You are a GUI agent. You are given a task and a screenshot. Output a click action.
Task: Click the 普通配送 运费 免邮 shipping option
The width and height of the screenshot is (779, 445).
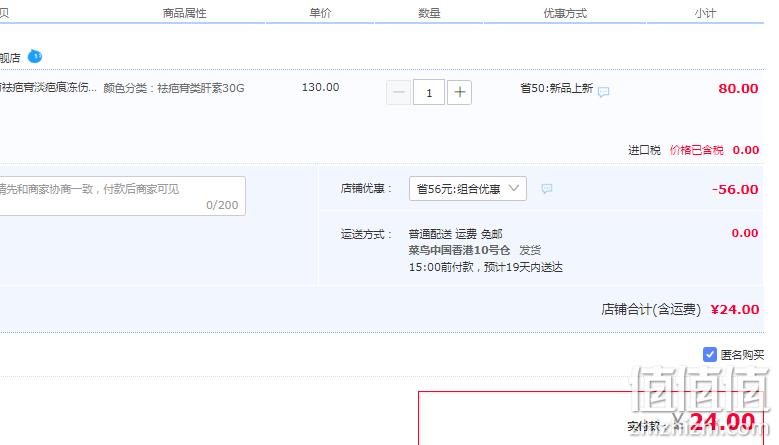456,234
